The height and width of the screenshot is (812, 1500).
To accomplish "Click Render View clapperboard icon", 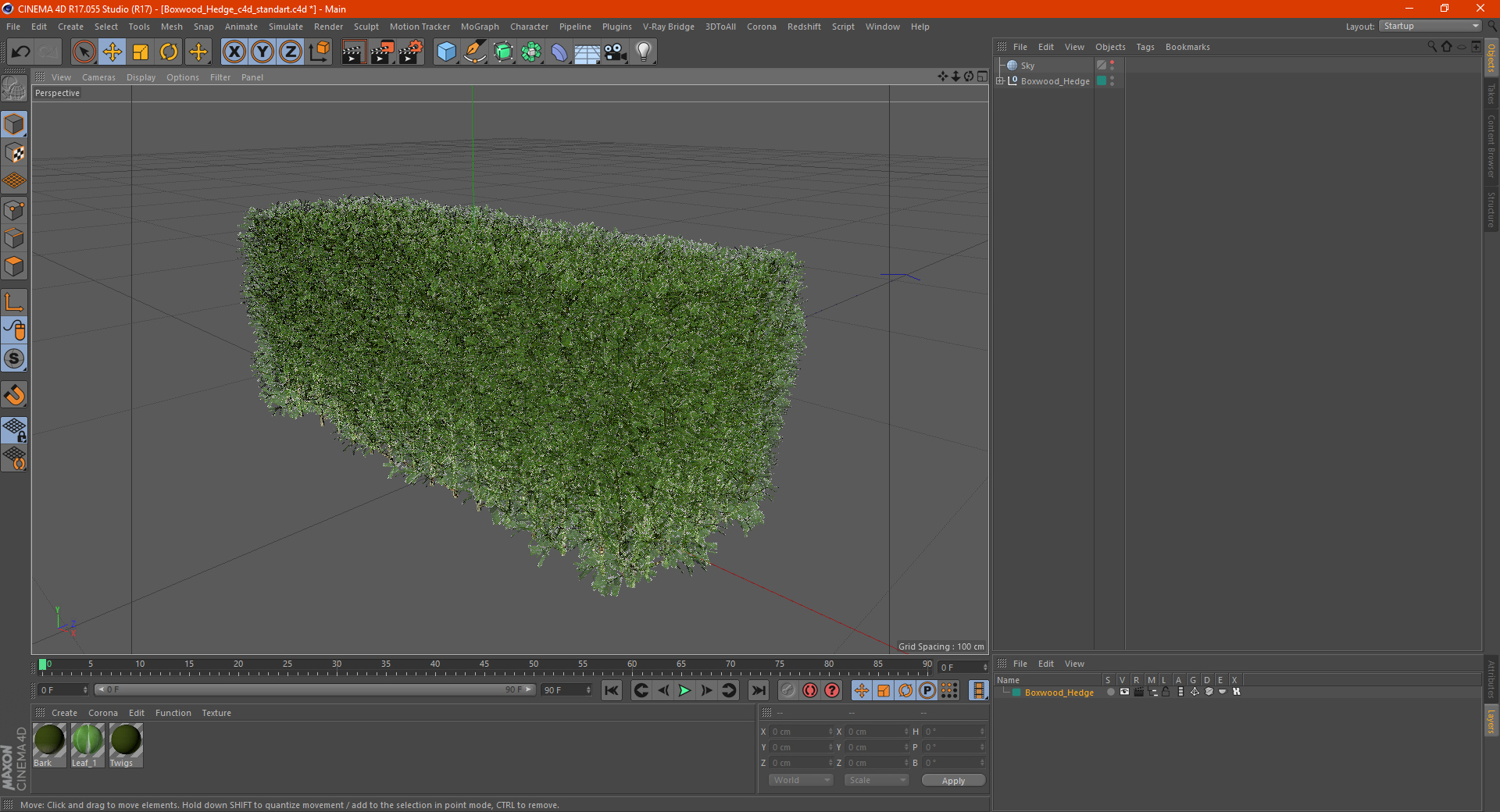I will point(353,52).
